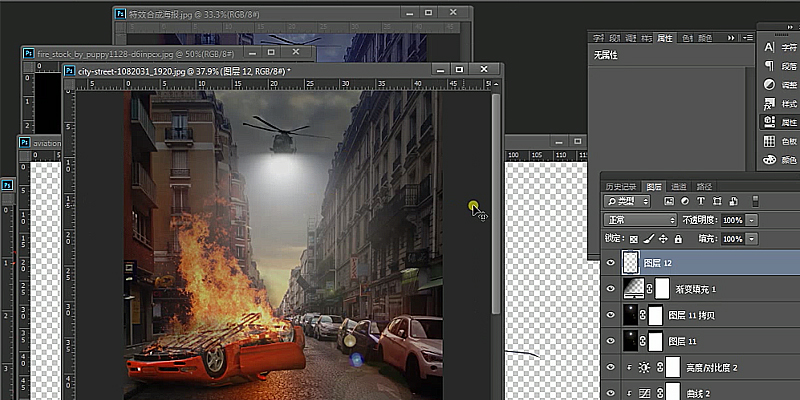Viewport: 800px width, 400px height.
Task: Click Ps icon of fire_stock document window
Action: (x=29, y=53)
